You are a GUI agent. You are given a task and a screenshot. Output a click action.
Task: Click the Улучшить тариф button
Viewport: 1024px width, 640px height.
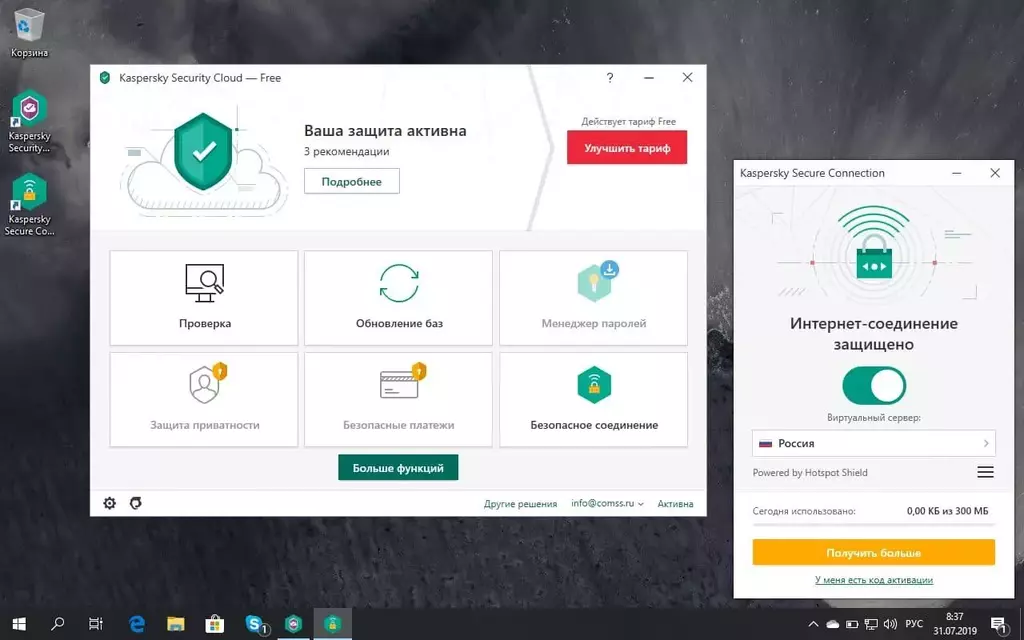[627, 148]
